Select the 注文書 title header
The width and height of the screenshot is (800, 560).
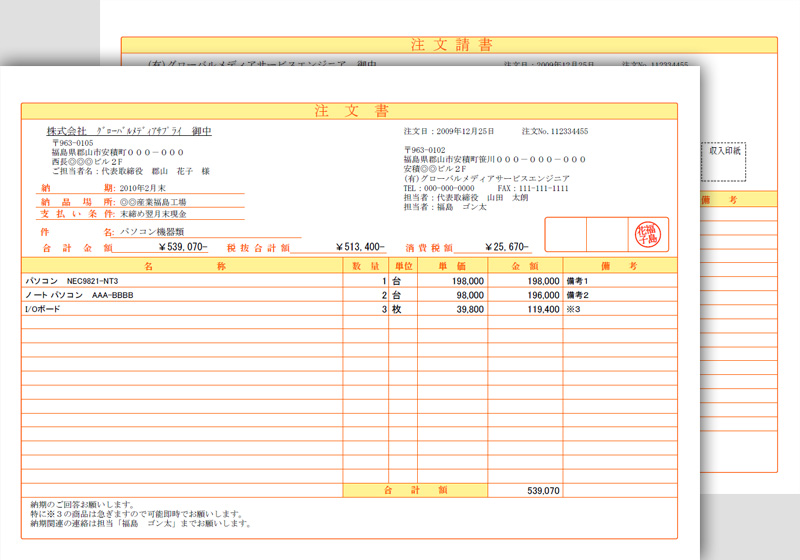(x=349, y=111)
